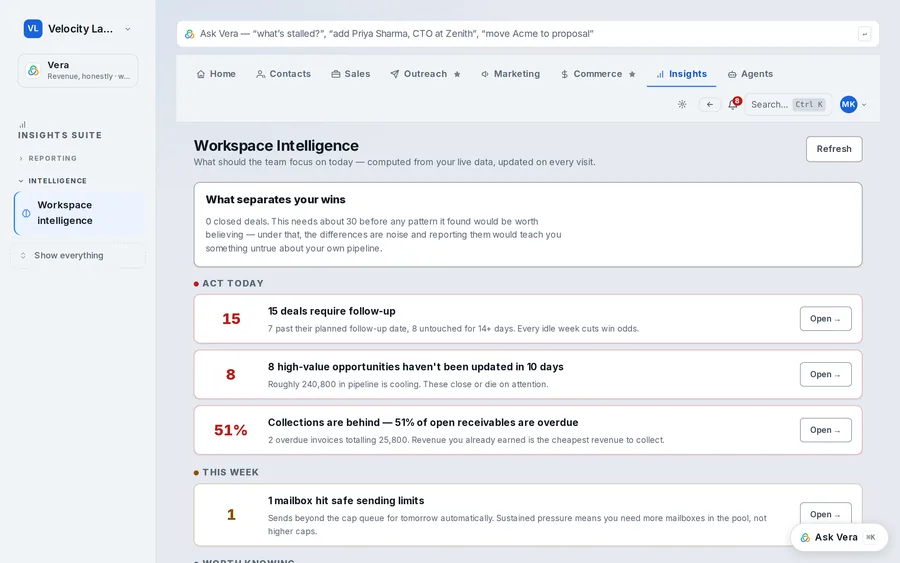Go to the Home tab
The height and width of the screenshot is (563, 900).
point(216,74)
